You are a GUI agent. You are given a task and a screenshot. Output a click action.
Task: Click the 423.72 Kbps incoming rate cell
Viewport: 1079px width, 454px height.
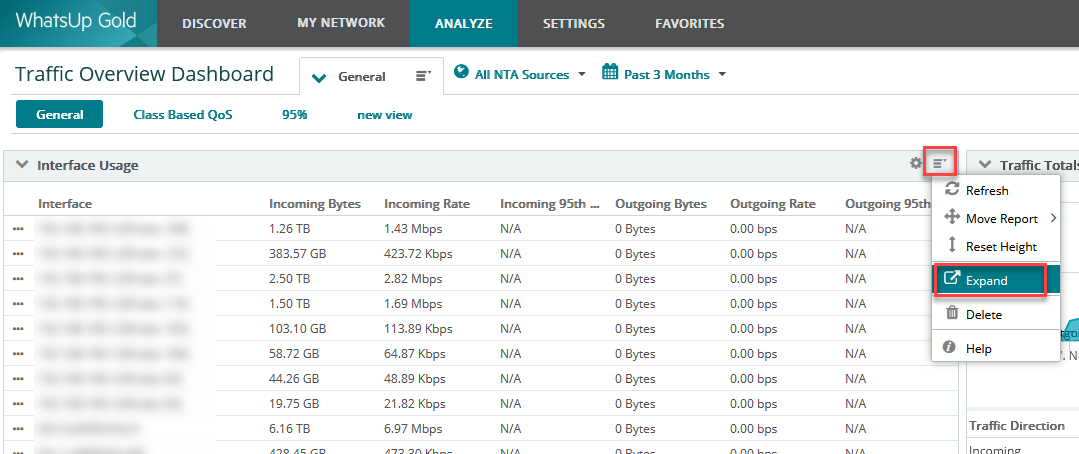418,254
